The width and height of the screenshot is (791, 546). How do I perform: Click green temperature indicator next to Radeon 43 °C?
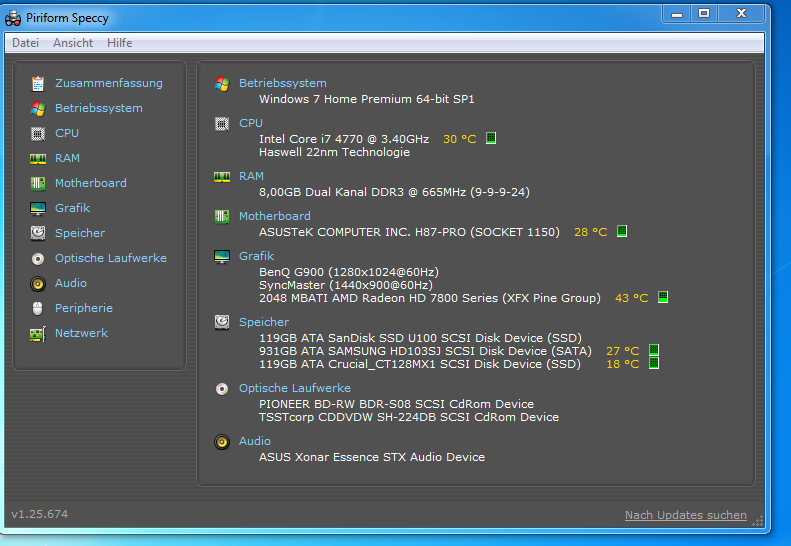(663, 297)
